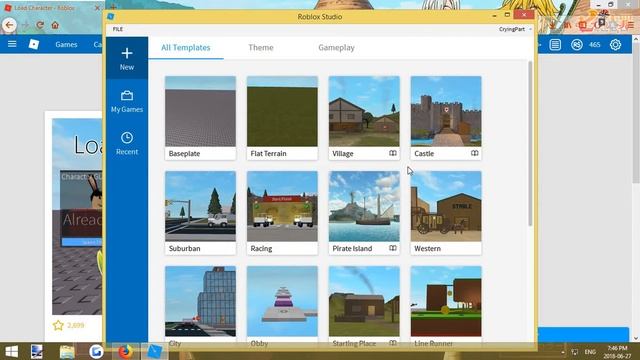This screenshot has height=360, width=640.
Task: Go to the browser home page
Action: click(55, 25)
